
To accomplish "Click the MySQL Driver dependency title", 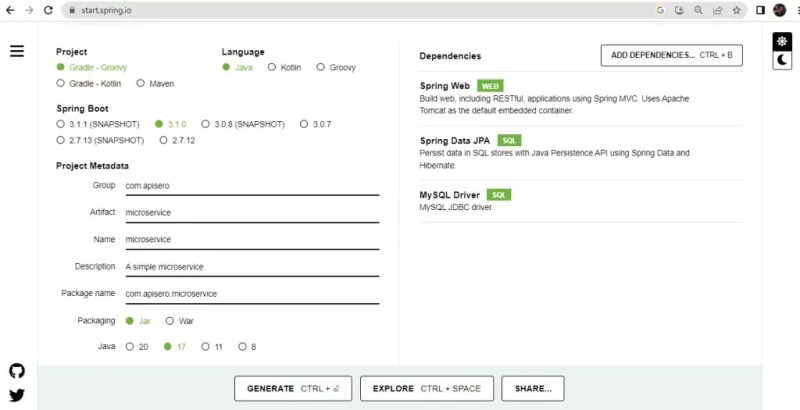I will click(x=449, y=195).
